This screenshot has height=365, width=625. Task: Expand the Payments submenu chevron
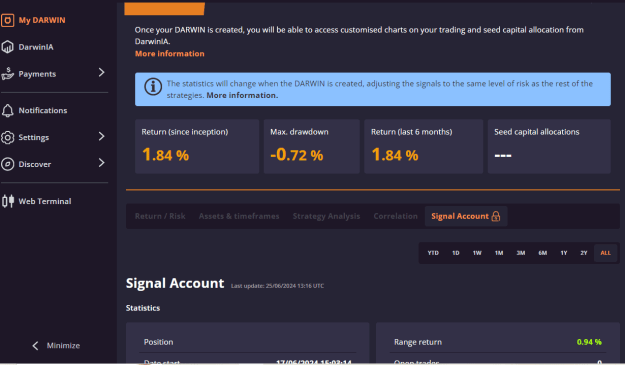coord(101,73)
